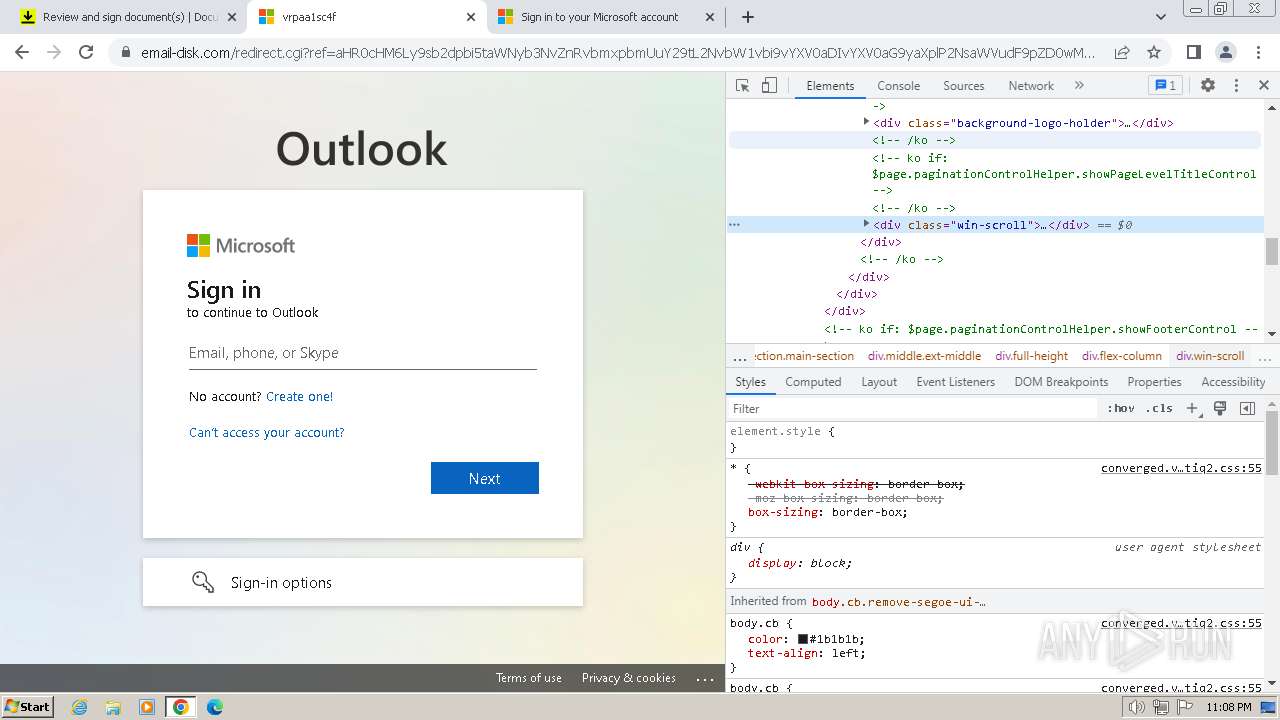Click the Create one! link
The width and height of the screenshot is (1280, 720).
[299, 396]
